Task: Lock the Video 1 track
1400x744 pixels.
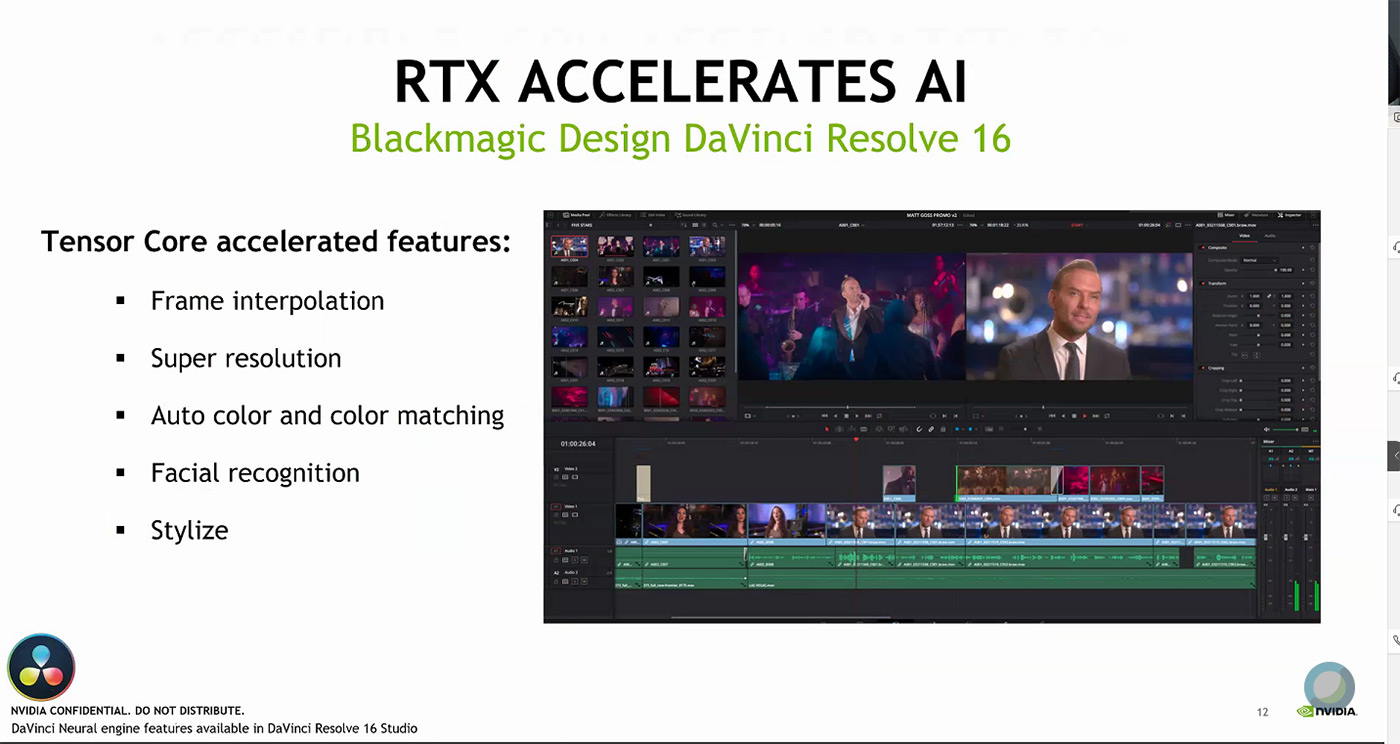Action: point(556,515)
